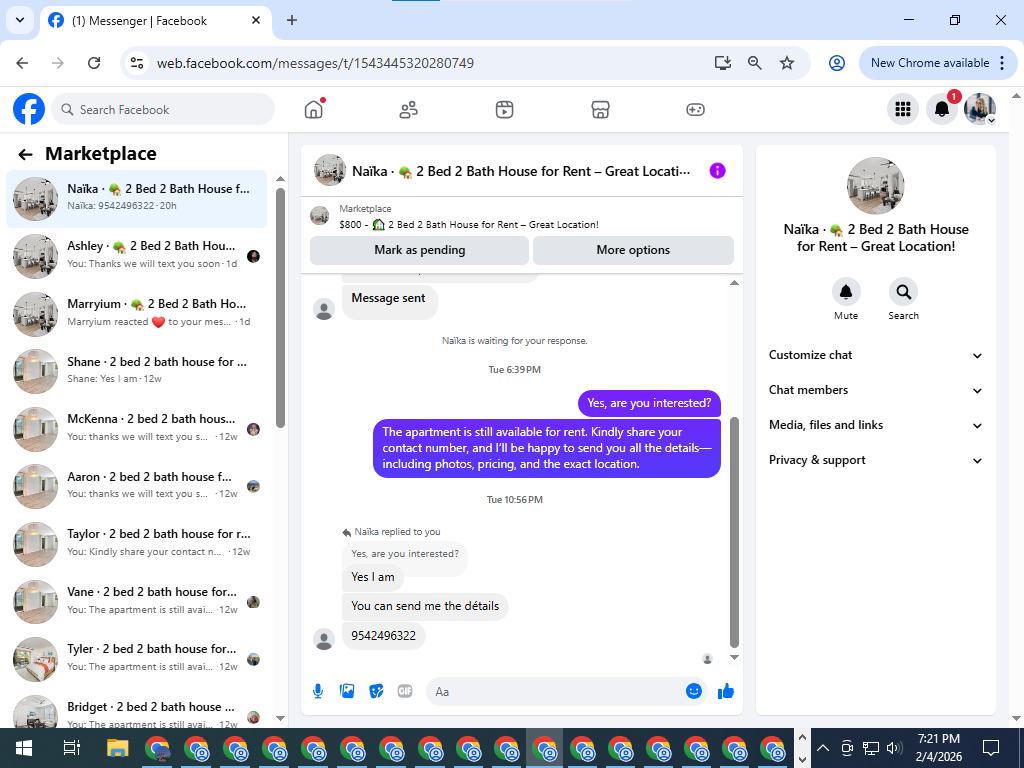The width and height of the screenshot is (1024, 768).
Task: Choose a sticker using the sticker icon
Action: 376,691
